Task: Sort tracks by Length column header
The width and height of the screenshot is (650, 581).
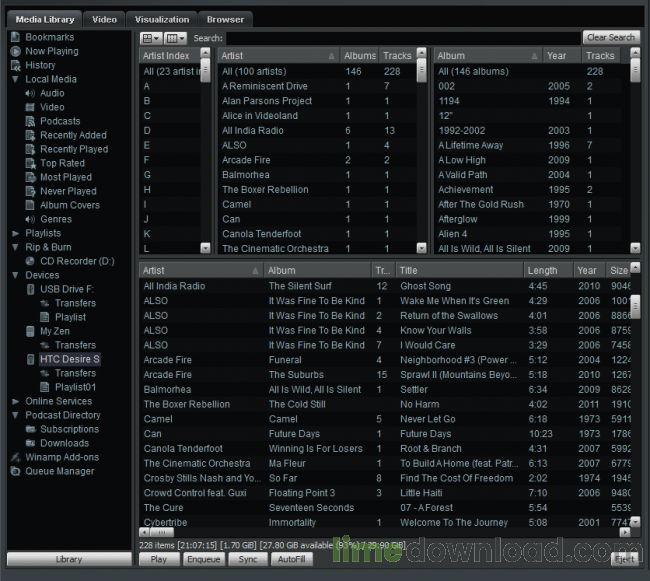Action: point(548,271)
